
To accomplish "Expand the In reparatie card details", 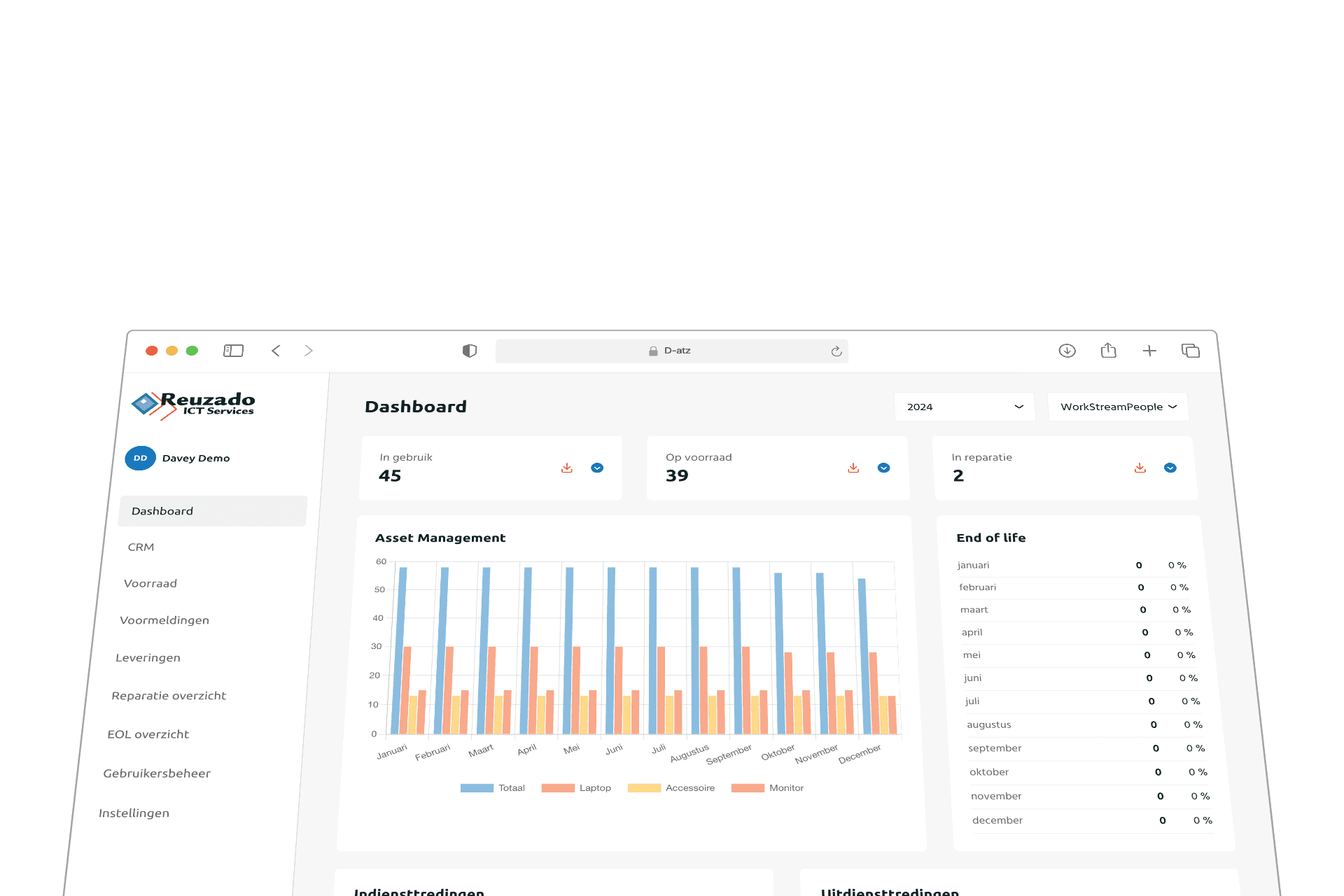I will click(1170, 468).
